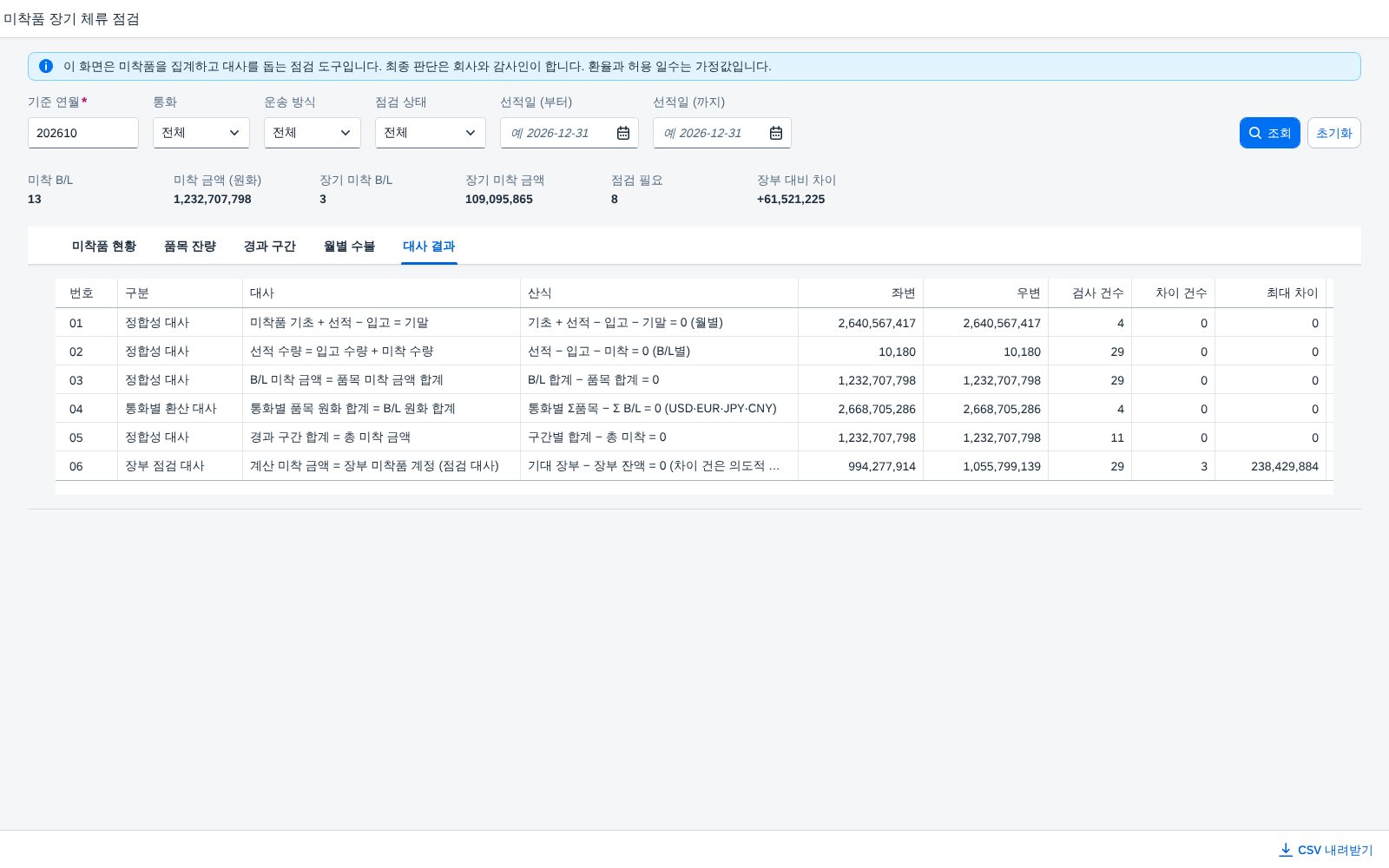Click the 좌변 column header
The height and width of the screenshot is (868, 1389).
(x=861, y=293)
